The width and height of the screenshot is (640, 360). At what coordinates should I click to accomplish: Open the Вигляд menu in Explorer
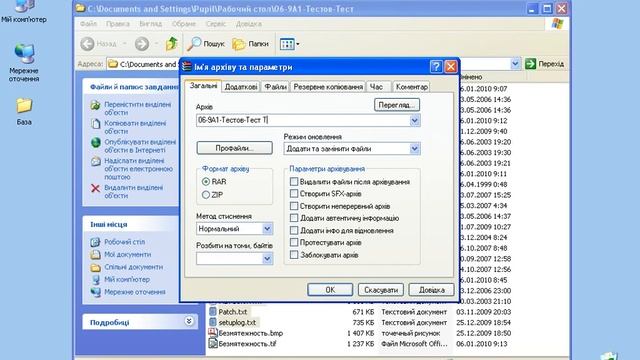coord(151,24)
